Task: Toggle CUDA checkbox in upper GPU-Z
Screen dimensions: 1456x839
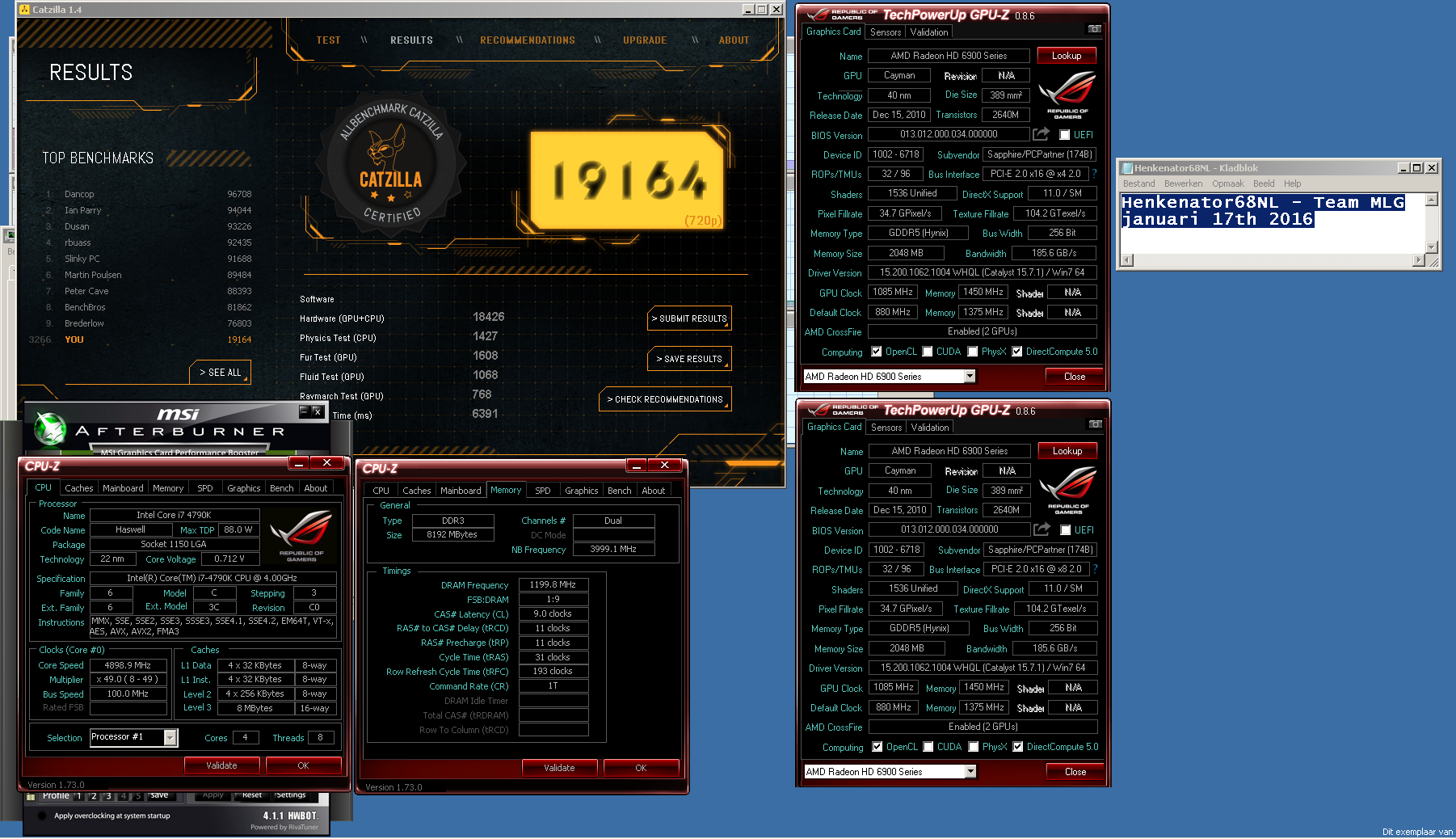Action: click(x=928, y=352)
